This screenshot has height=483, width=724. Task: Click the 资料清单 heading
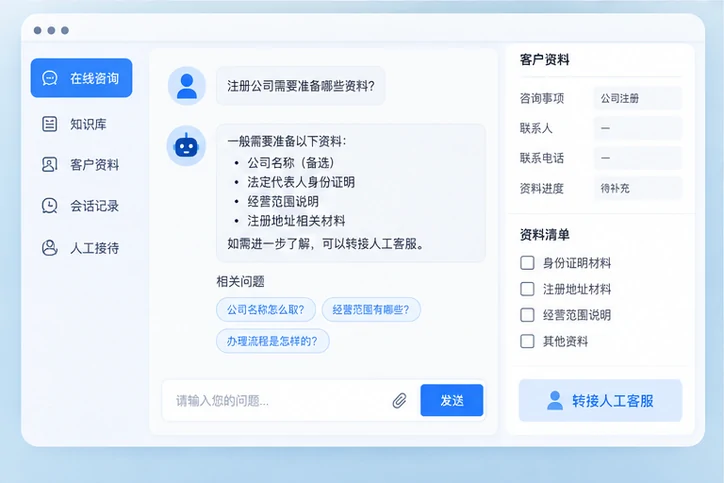pos(544,235)
